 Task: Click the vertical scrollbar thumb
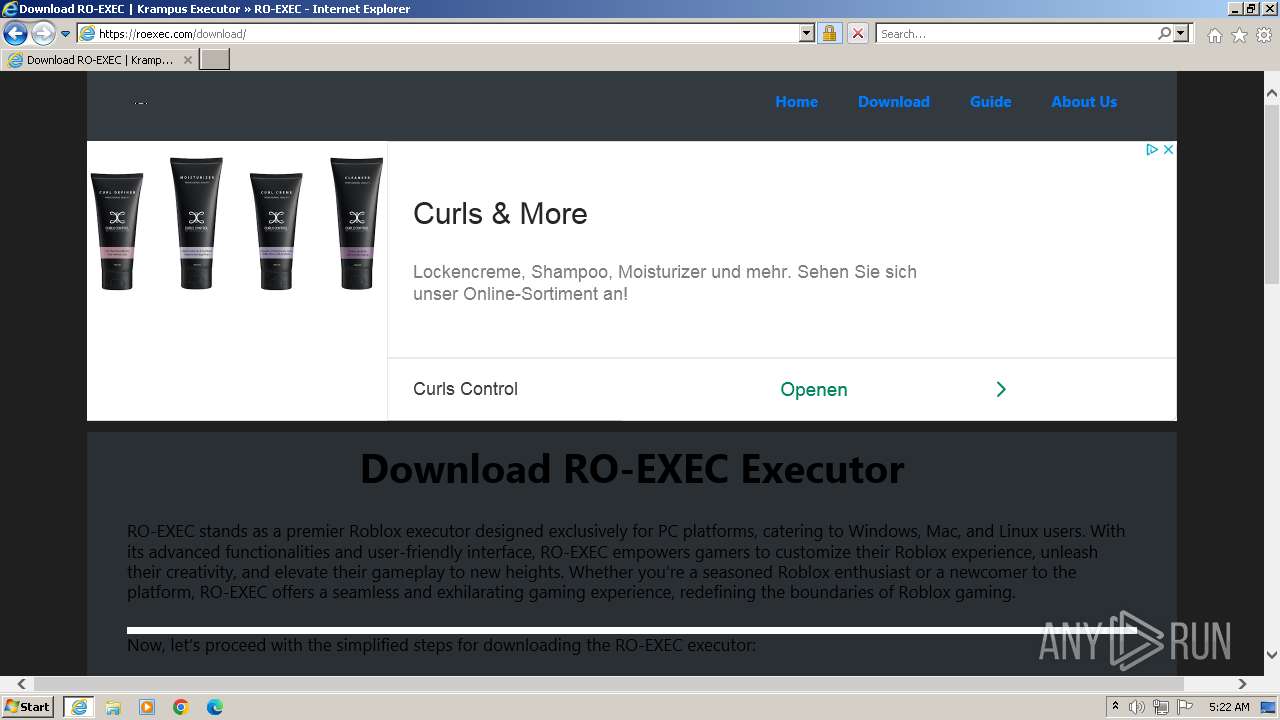(1272, 193)
